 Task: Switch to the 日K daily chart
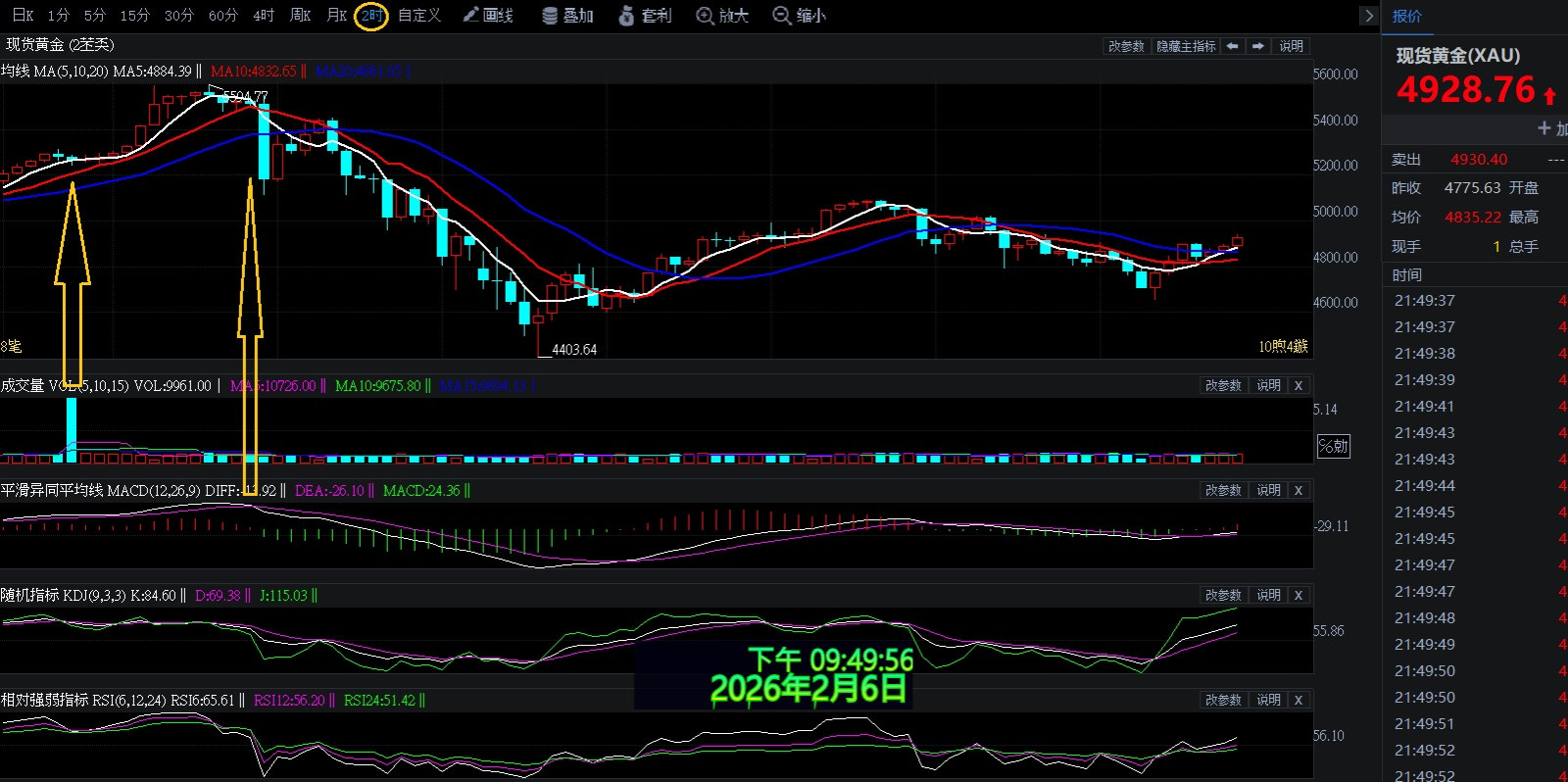click(x=22, y=16)
